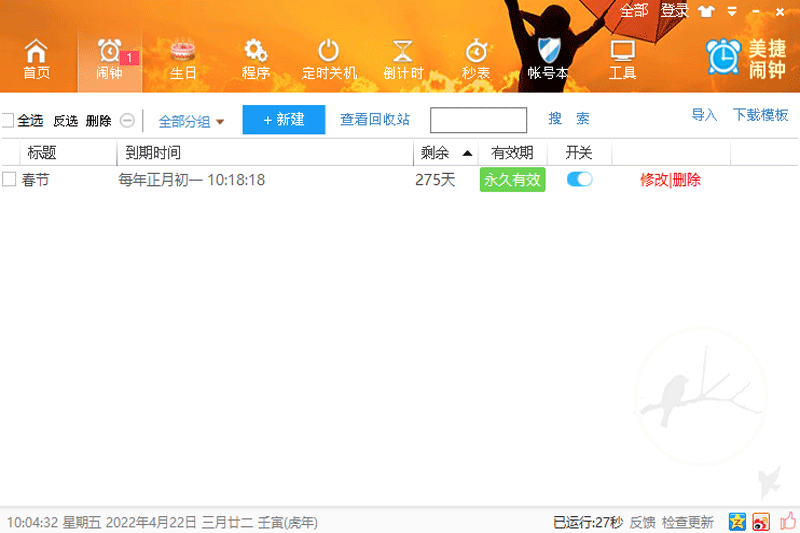
Task: Click 登录 to log in
Action: (x=674, y=11)
